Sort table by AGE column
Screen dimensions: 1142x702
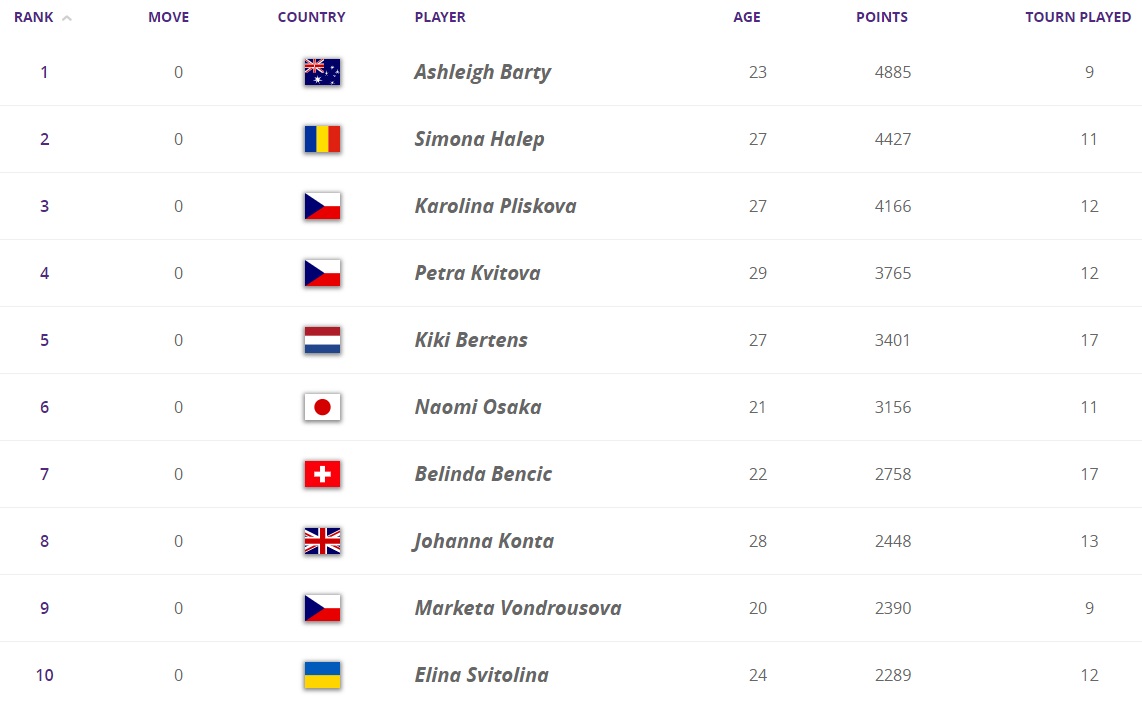pos(747,17)
